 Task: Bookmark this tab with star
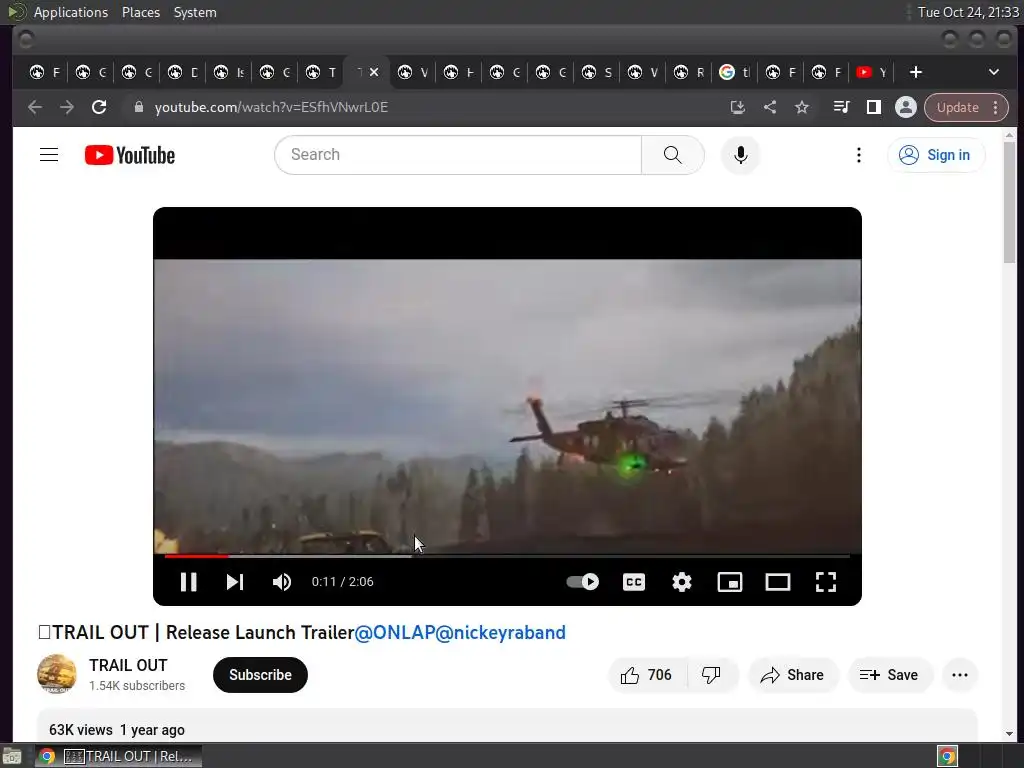pyautogui.click(x=802, y=107)
